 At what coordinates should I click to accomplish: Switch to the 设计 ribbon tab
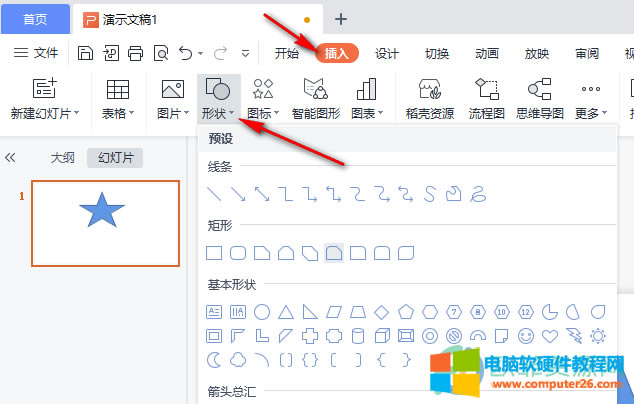387,54
